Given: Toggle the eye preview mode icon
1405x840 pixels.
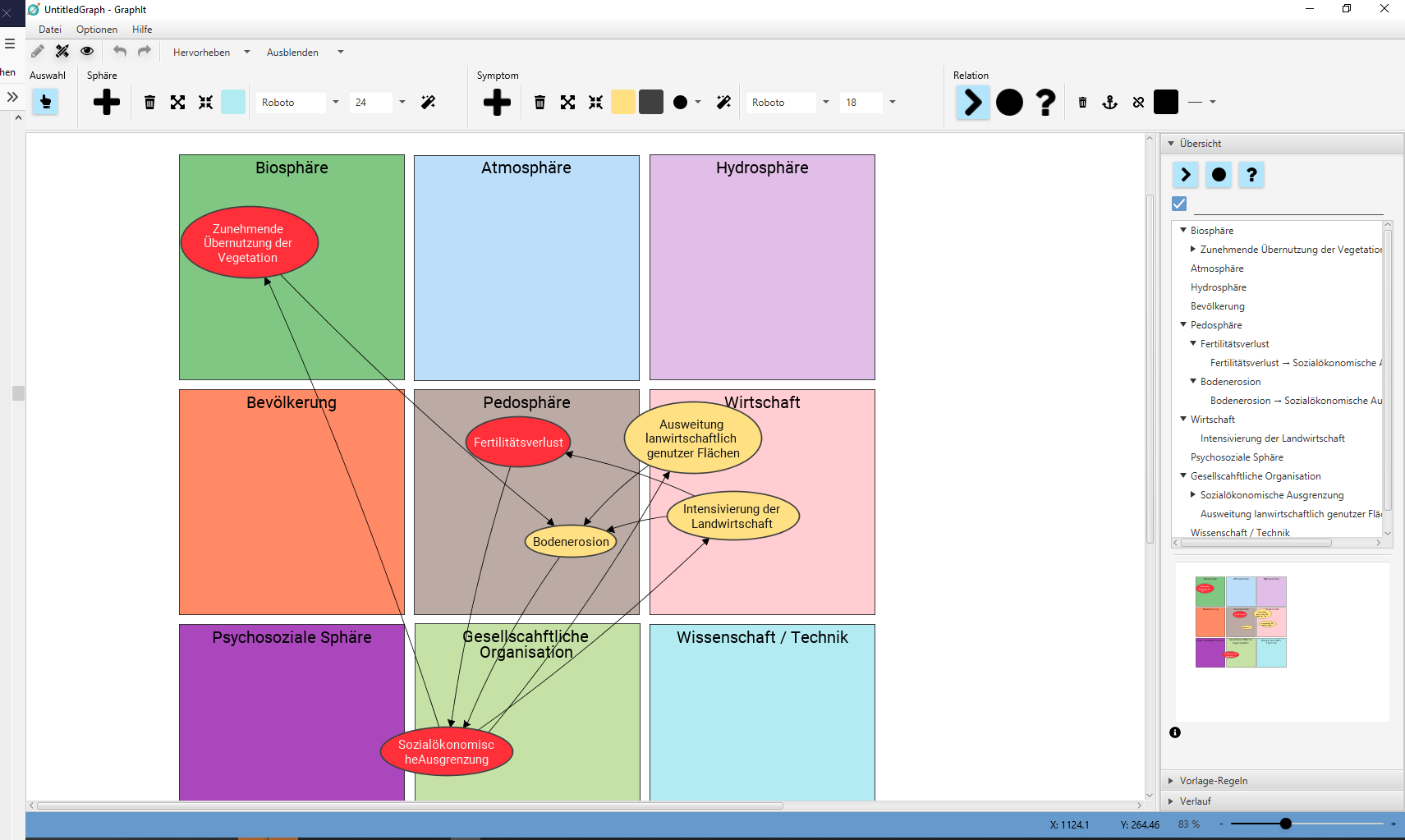Looking at the screenshot, I should point(87,52).
